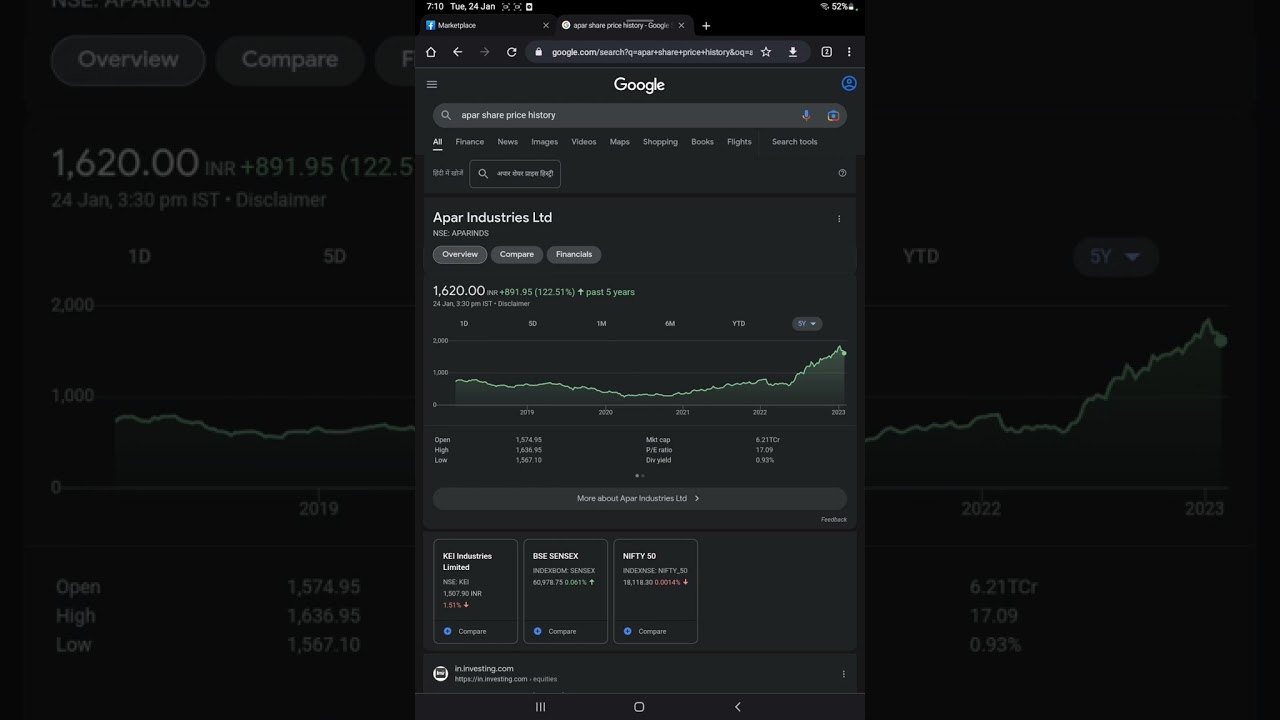The image size is (1280, 720).
Task: Go back with browser back arrow
Action: [458, 52]
